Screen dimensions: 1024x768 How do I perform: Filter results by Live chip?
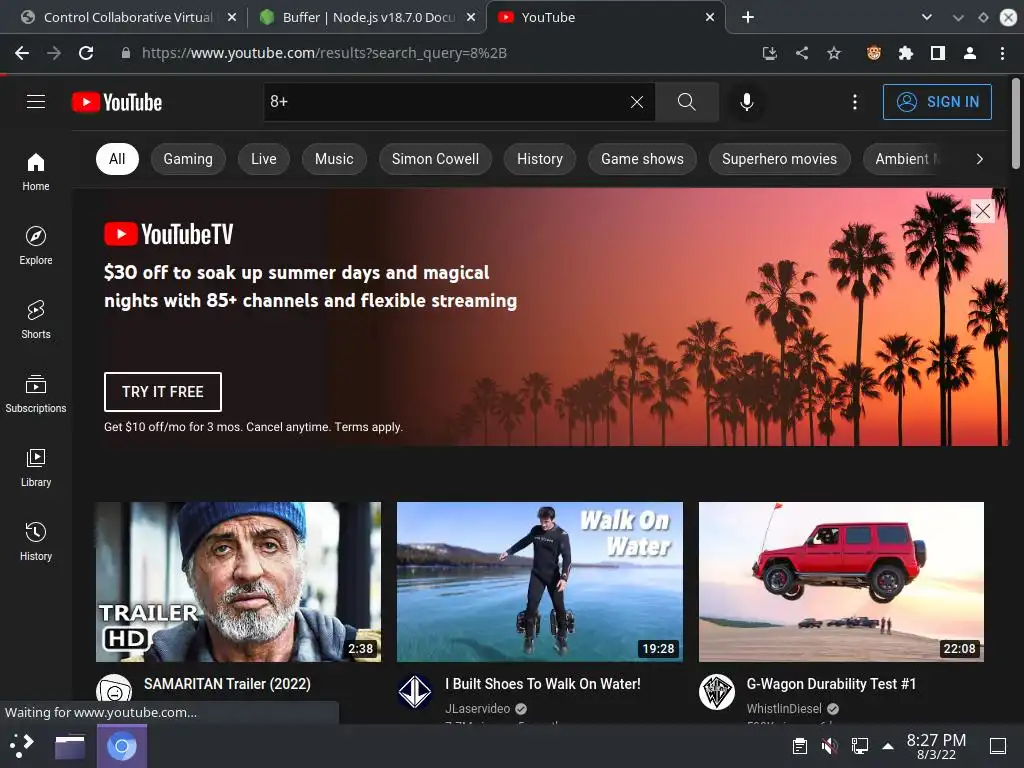coord(264,159)
